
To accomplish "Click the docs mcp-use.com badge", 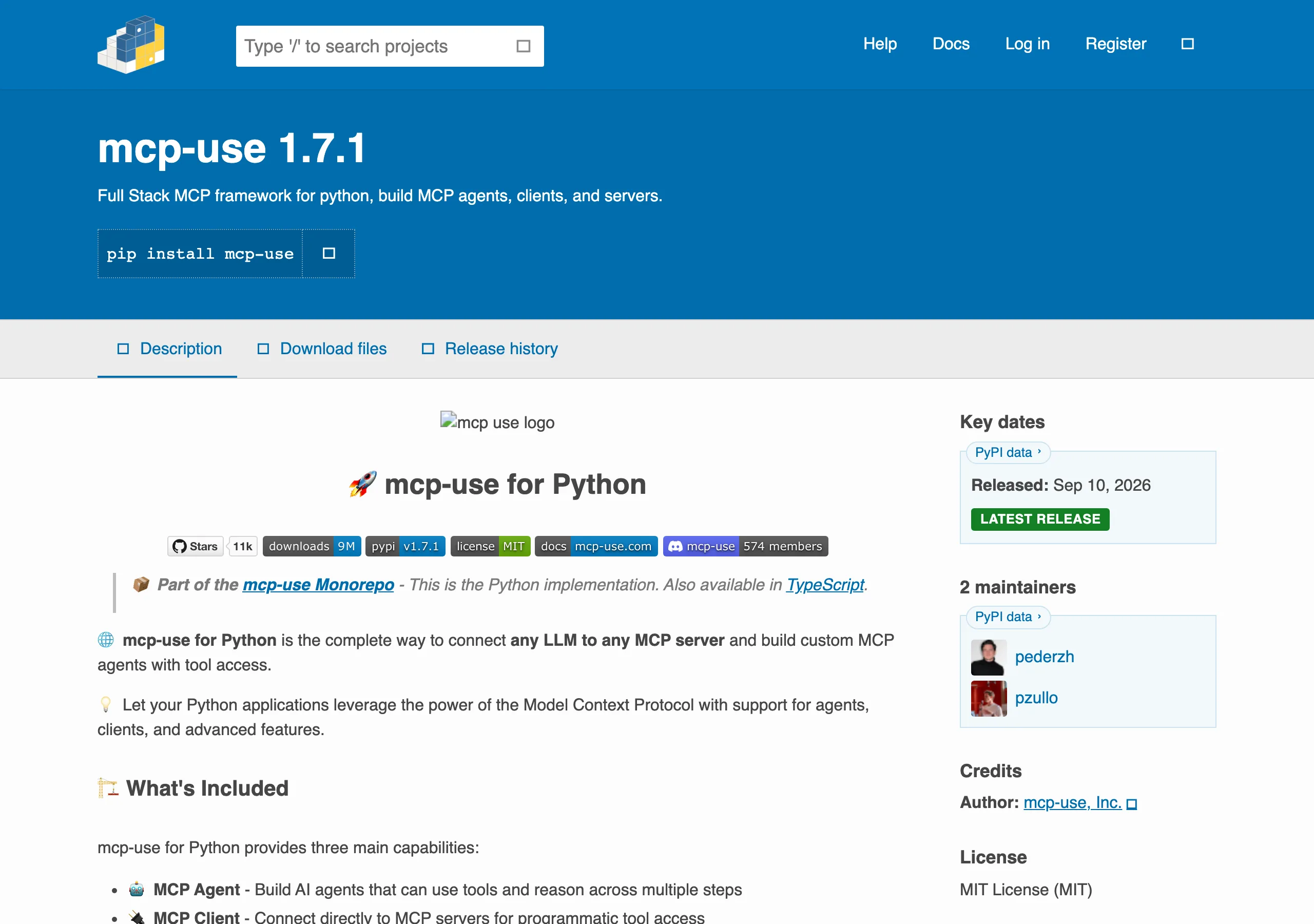I will pos(596,546).
